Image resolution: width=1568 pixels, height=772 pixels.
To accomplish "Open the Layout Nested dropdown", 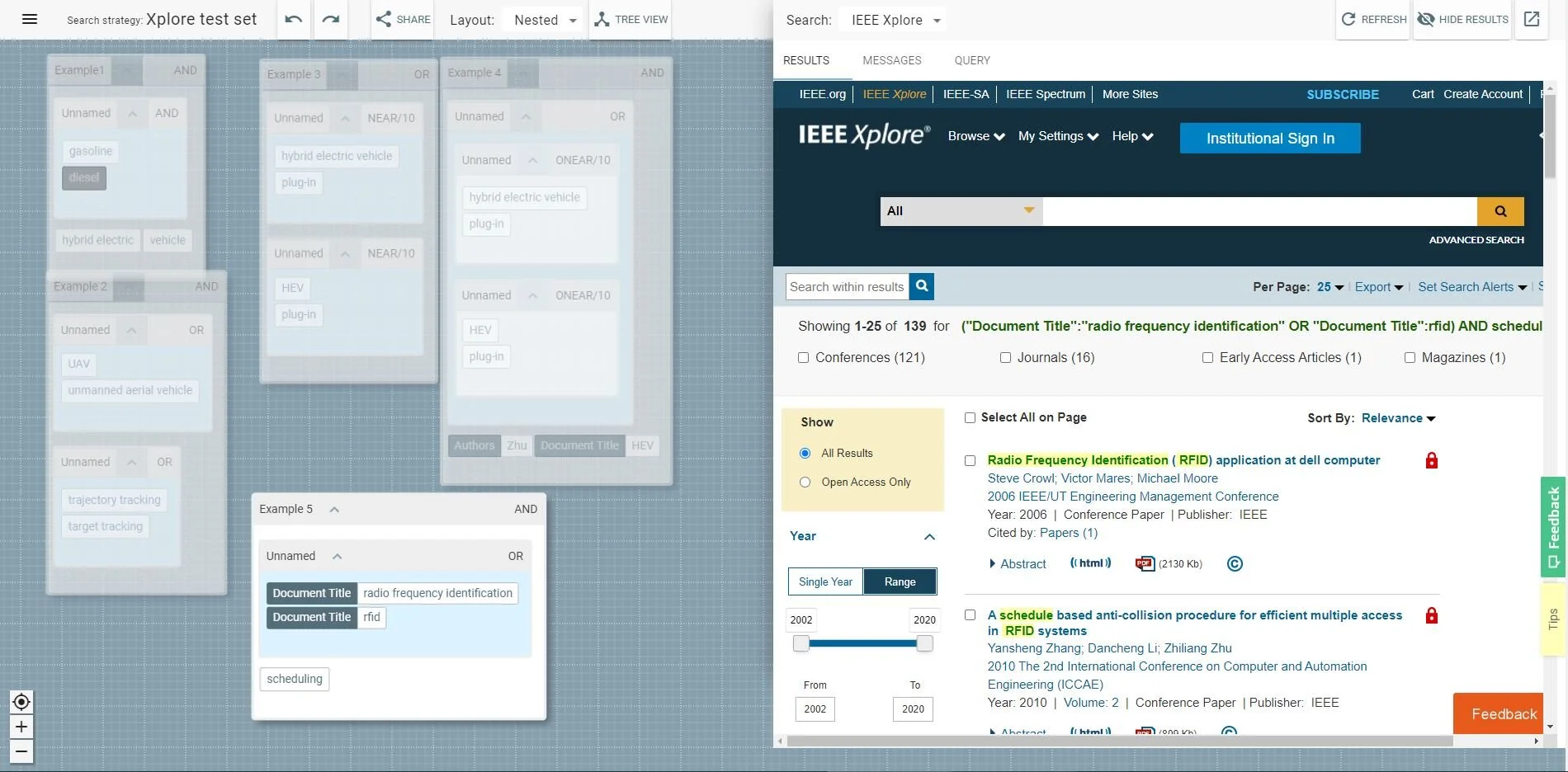I will (545, 20).
